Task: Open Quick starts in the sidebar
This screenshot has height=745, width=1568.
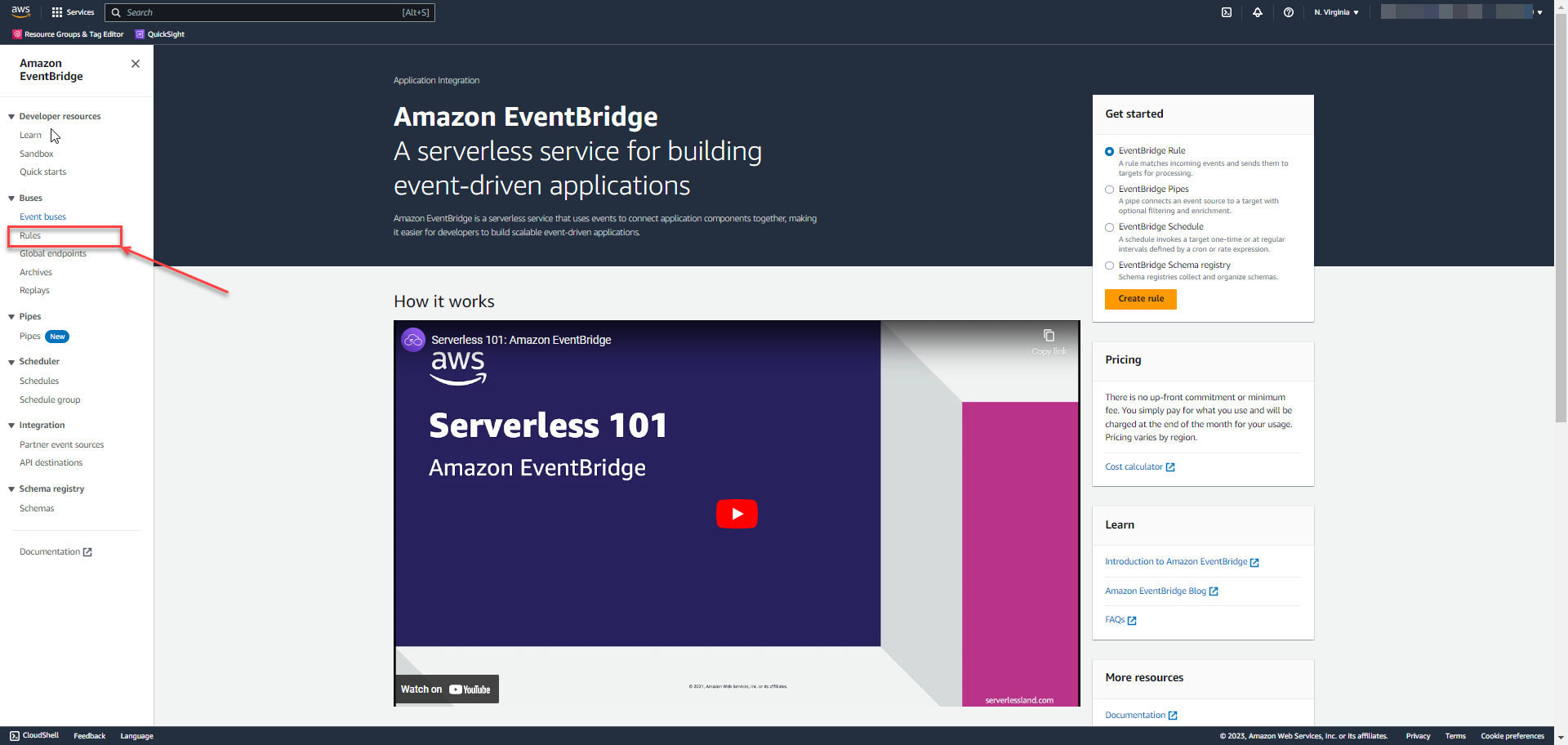Action: coord(43,172)
